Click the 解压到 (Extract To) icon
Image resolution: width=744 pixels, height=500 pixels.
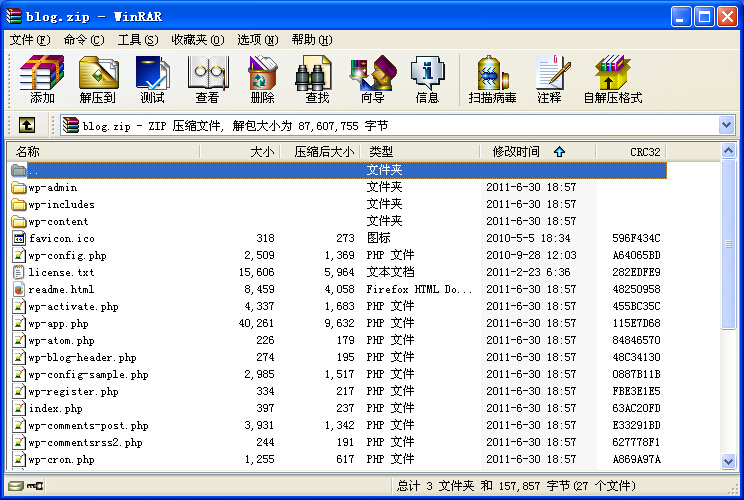[98, 79]
